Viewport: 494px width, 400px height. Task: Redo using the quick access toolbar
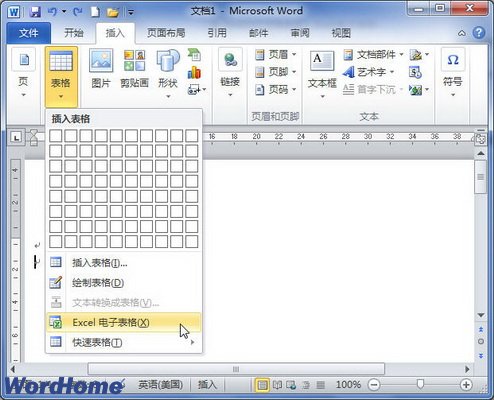point(78,12)
